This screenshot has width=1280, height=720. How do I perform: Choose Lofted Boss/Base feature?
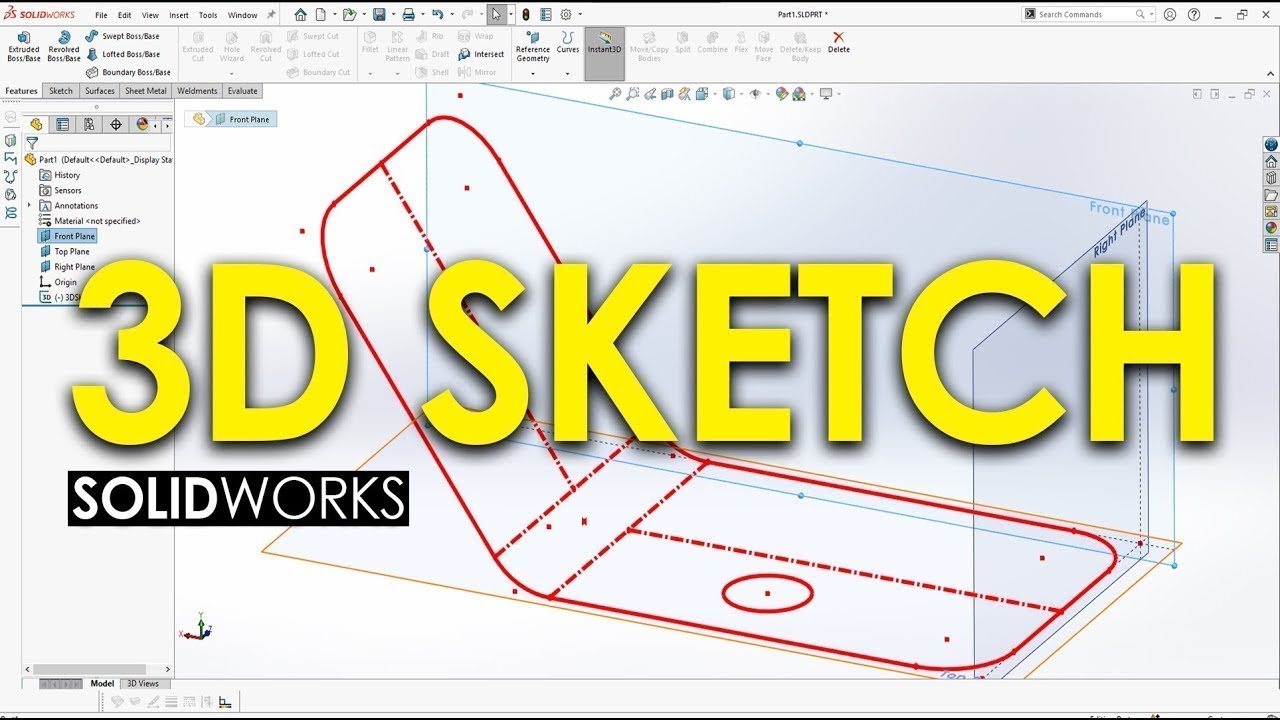coord(122,54)
